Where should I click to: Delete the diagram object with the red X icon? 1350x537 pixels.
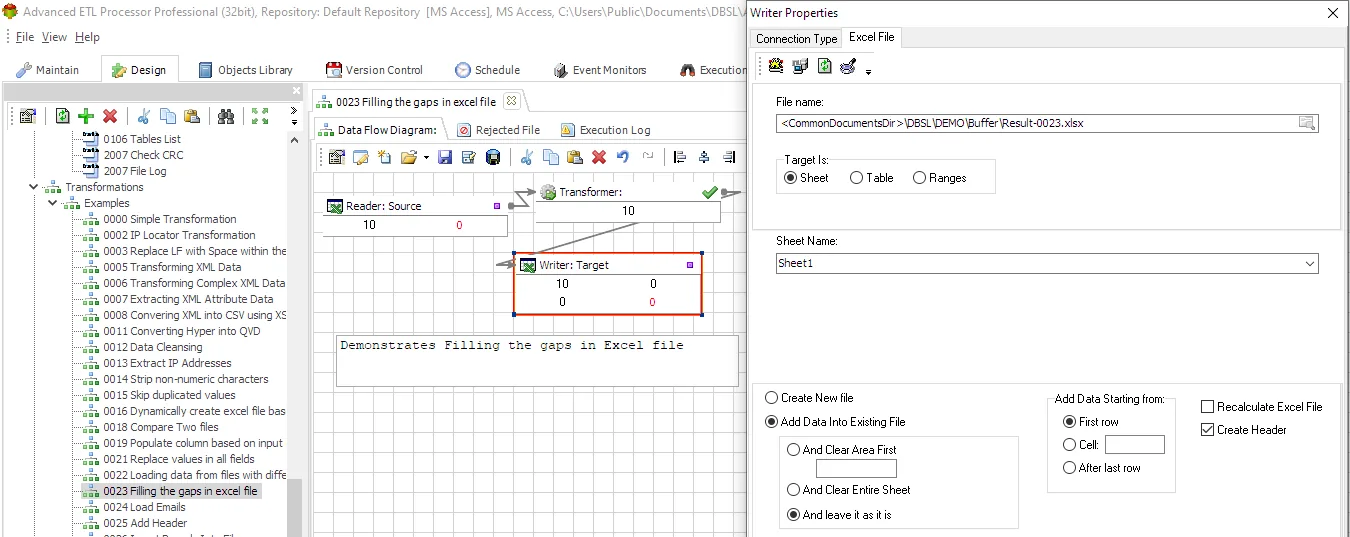pyautogui.click(x=599, y=157)
